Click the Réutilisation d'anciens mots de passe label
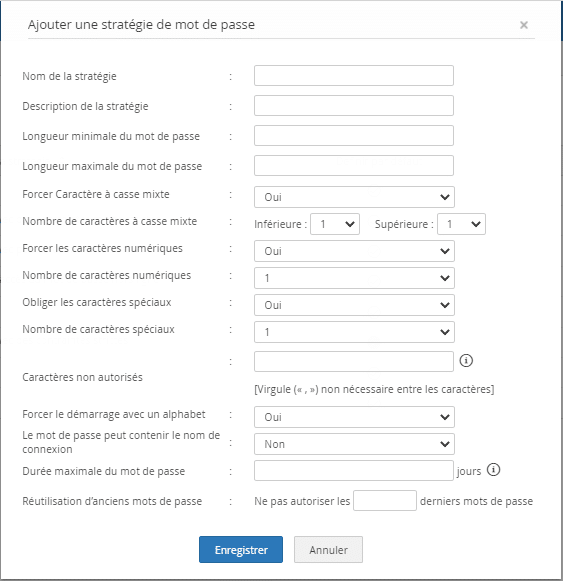The width and height of the screenshot is (563, 581). click(x=112, y=501)
